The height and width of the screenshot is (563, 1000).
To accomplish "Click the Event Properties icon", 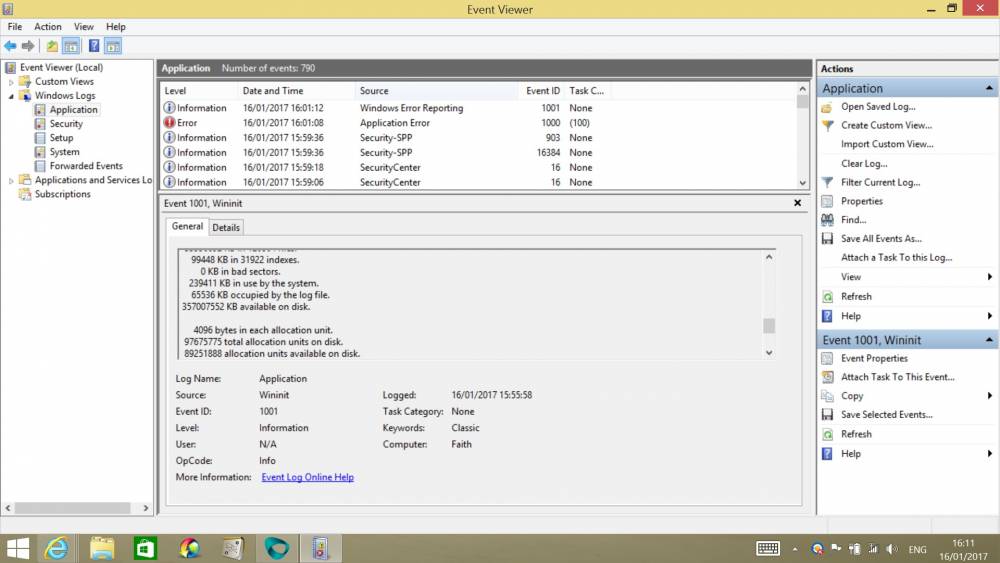I will click(827, 358).
